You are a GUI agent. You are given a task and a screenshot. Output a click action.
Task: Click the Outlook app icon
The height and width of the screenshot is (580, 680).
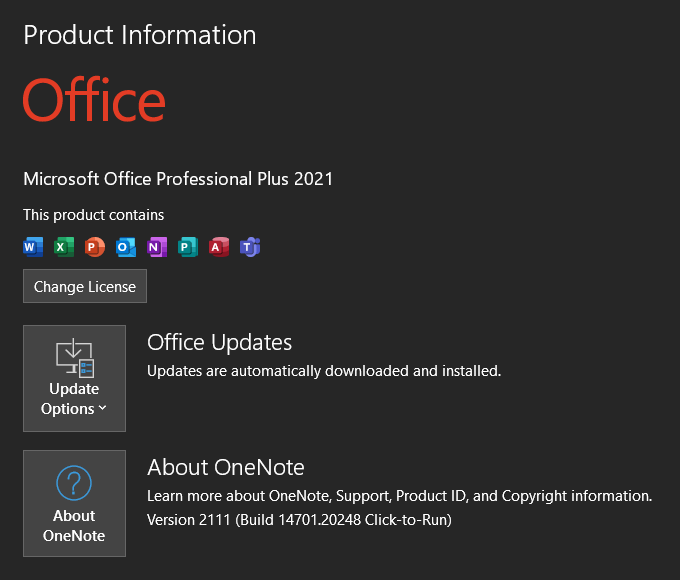coord(126,247)
